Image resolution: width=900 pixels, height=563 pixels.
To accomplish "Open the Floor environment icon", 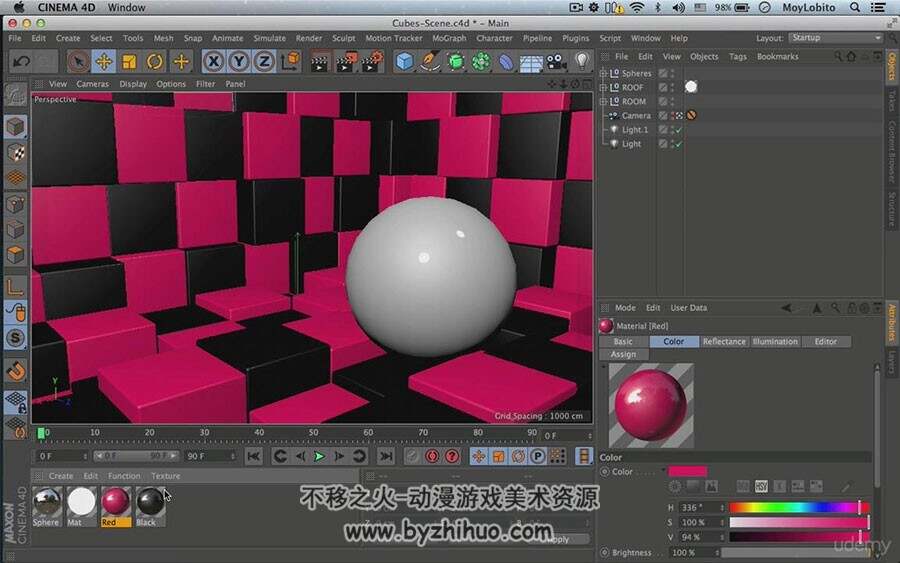I will tap(532, 62).
